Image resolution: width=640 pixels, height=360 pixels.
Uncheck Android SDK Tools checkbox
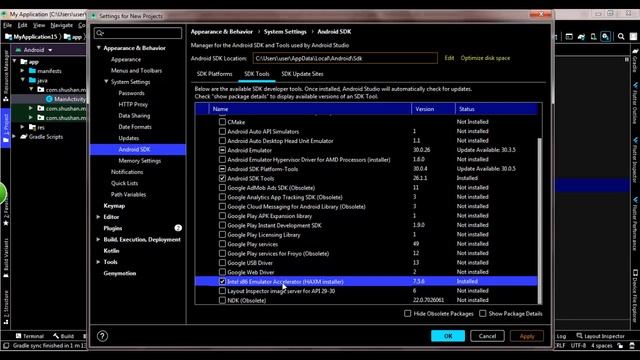222,178
